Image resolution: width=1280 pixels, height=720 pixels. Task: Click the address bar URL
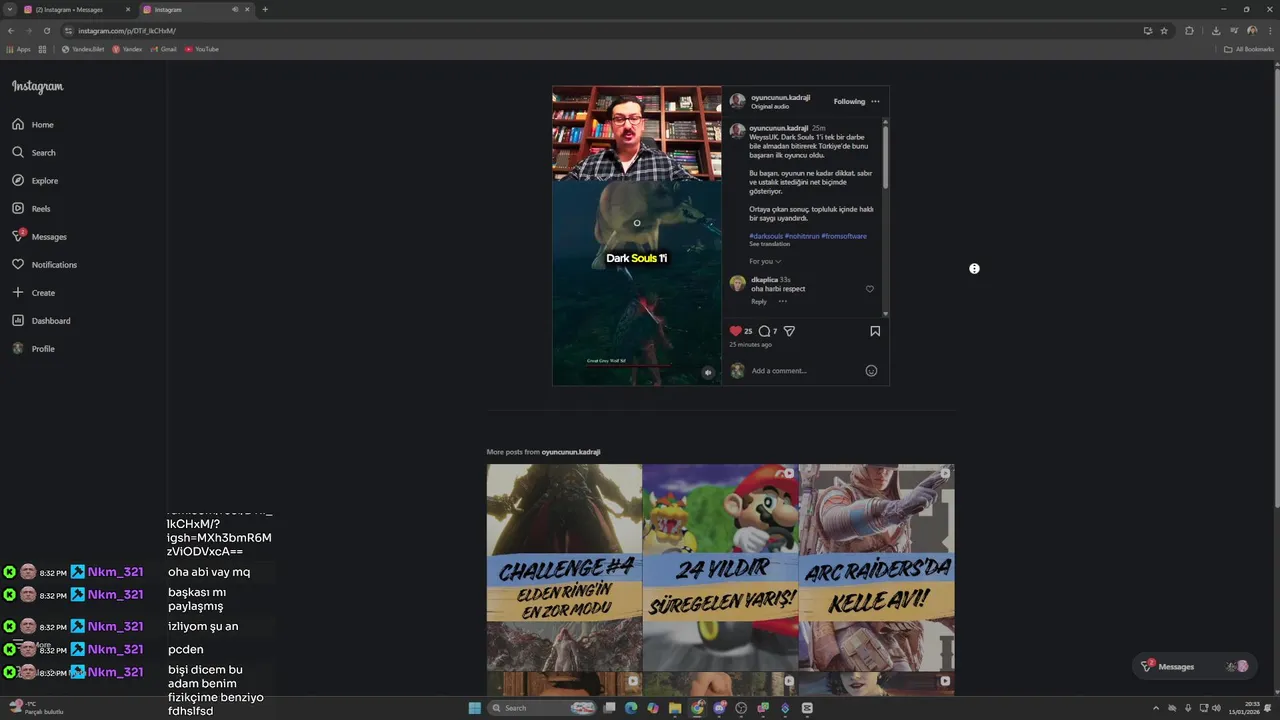click(127, 31)
